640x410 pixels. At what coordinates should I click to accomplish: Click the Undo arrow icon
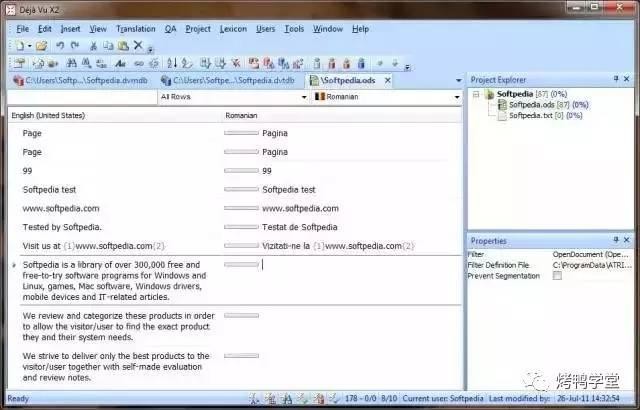(x=60, y=46)
